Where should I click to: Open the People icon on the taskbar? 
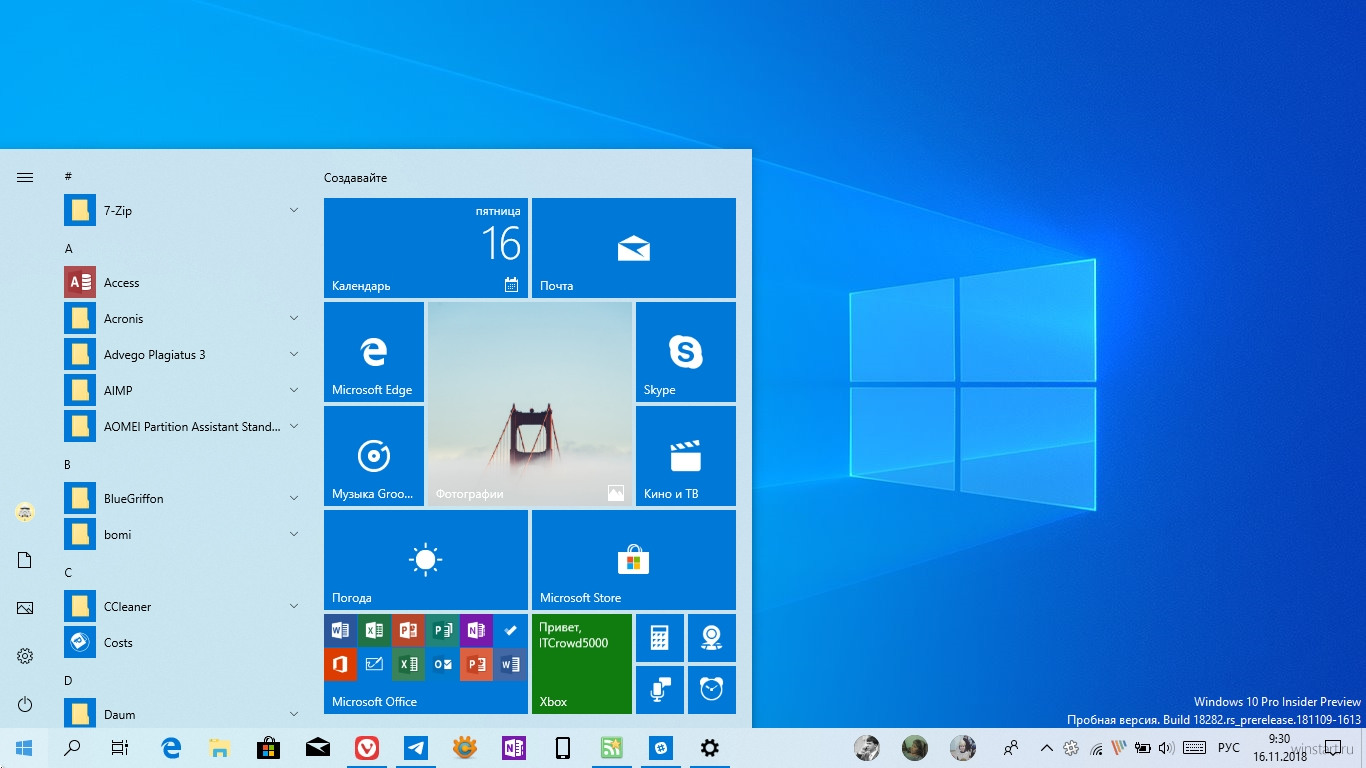pos(1011,748)
